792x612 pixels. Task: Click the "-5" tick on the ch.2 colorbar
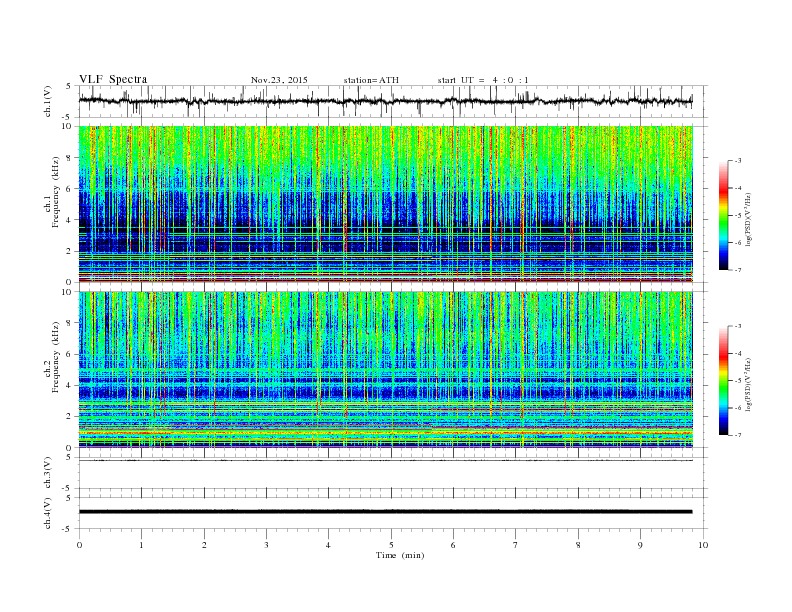[x=738, y=381]
